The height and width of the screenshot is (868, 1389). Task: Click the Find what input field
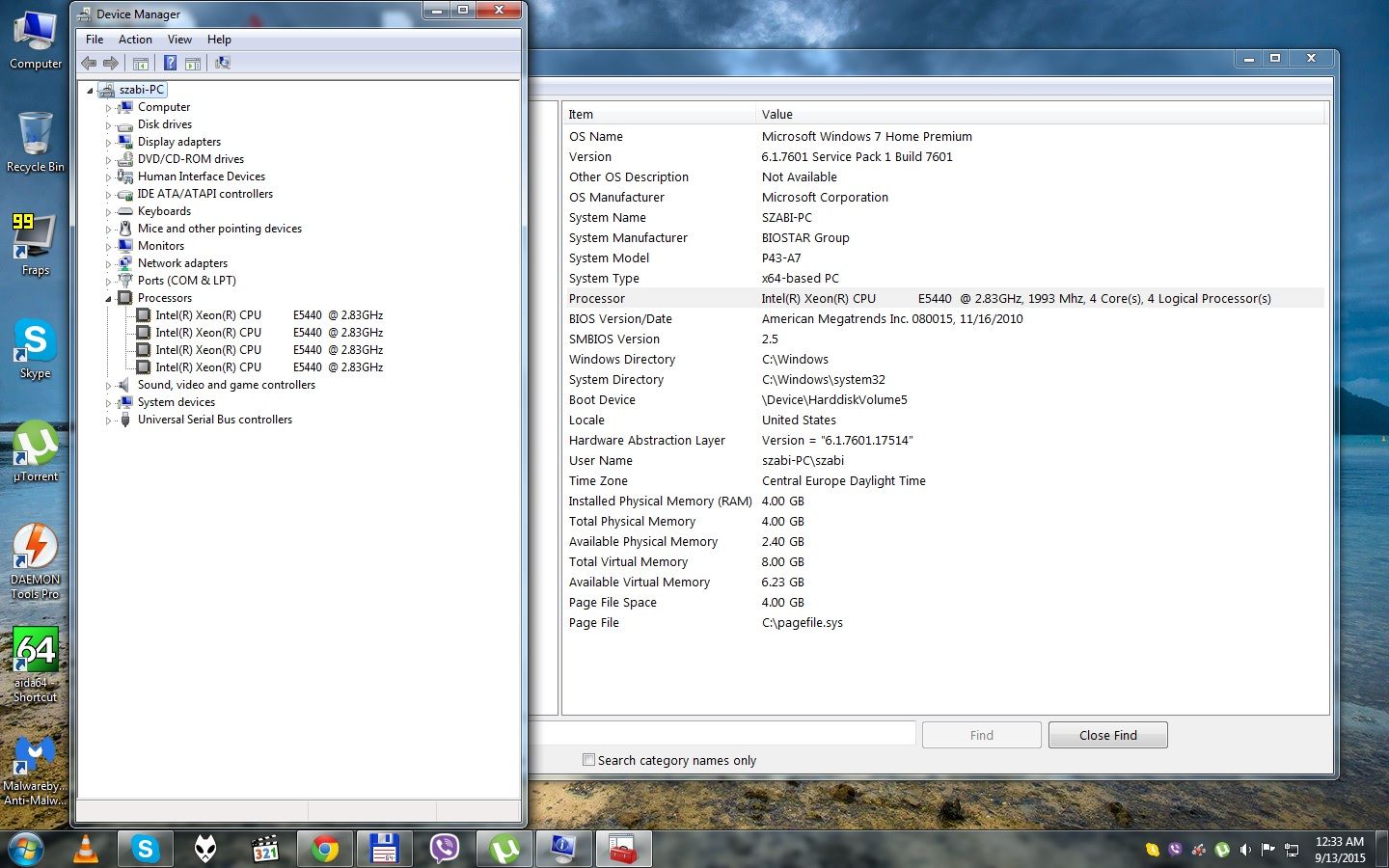[722, 733]
